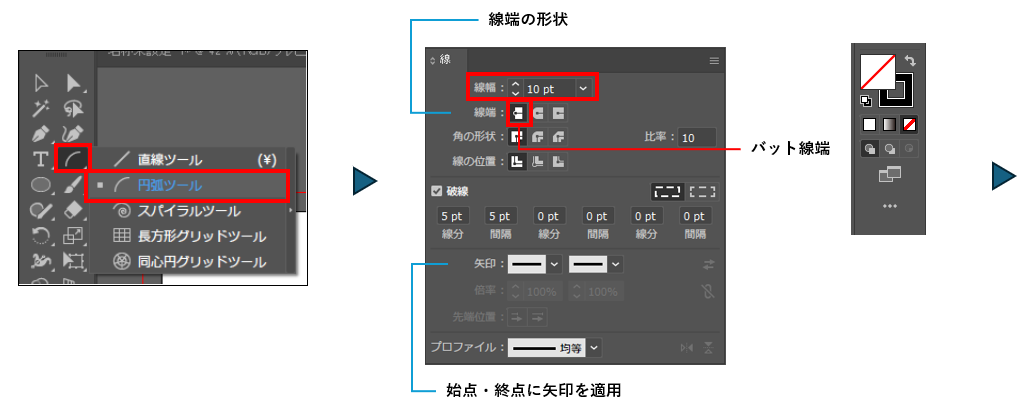Pick the Magic Wand tool
This screenshot has height=409, width=1022.
tap(41, 108)
